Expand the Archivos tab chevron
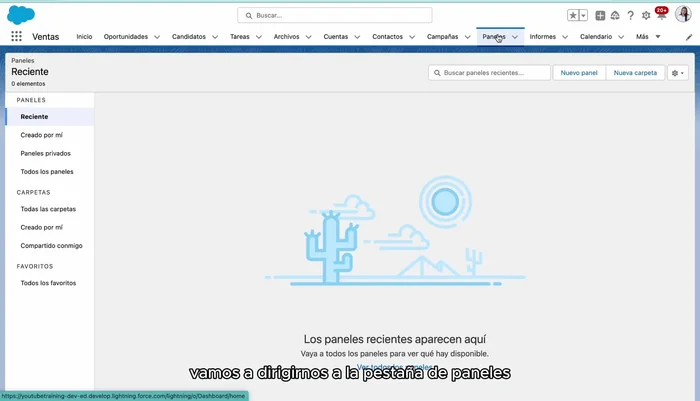The height and width of the screenshot is (401, 700). tap(308, 37)
